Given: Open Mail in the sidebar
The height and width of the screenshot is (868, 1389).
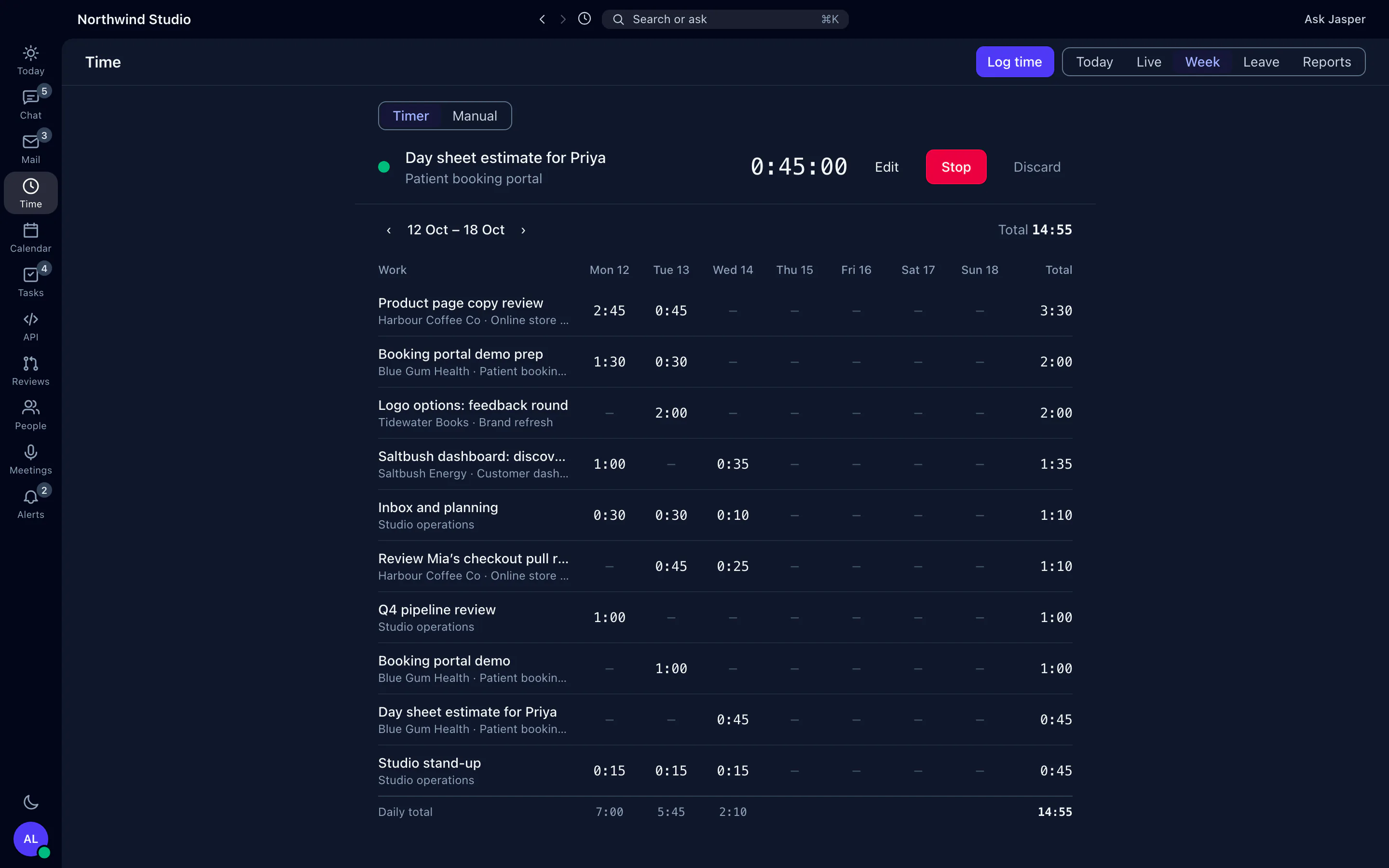Looking at the screenshot, I should pyautogui.click(x=30, y=149).
